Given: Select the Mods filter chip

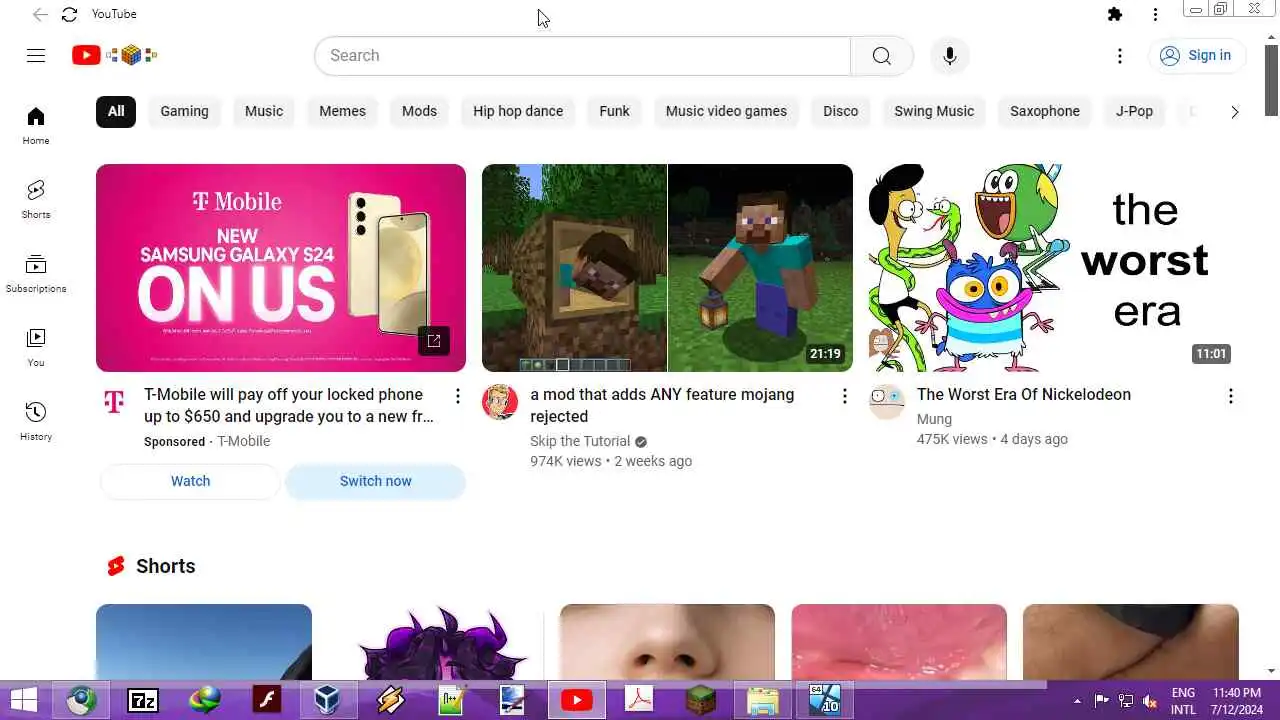Looking at the screenshot, I should 419,111.
